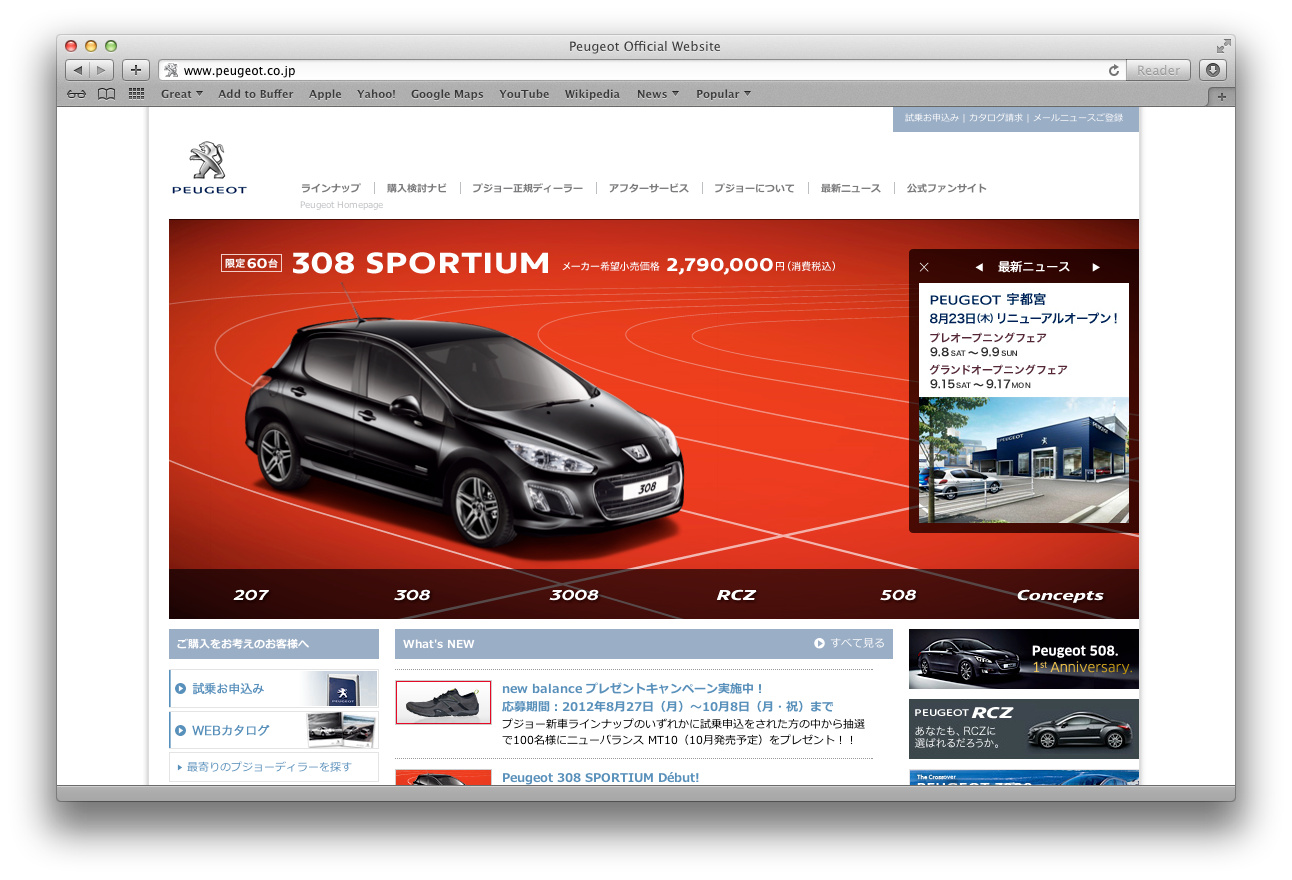Screen dimensions: 1292x880
Task: Show bookmarks with the open book icon
Action: [x=106, y=94]
